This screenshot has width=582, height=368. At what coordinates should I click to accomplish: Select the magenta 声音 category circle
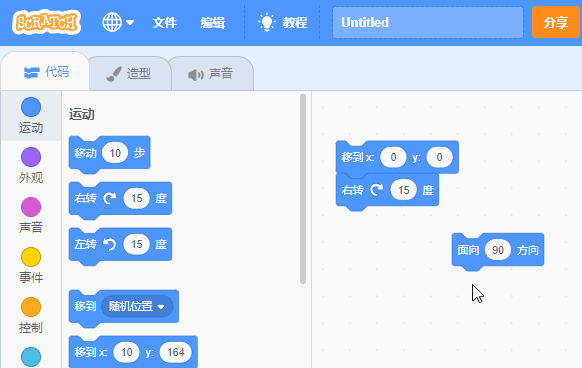[x=31, y=207]
